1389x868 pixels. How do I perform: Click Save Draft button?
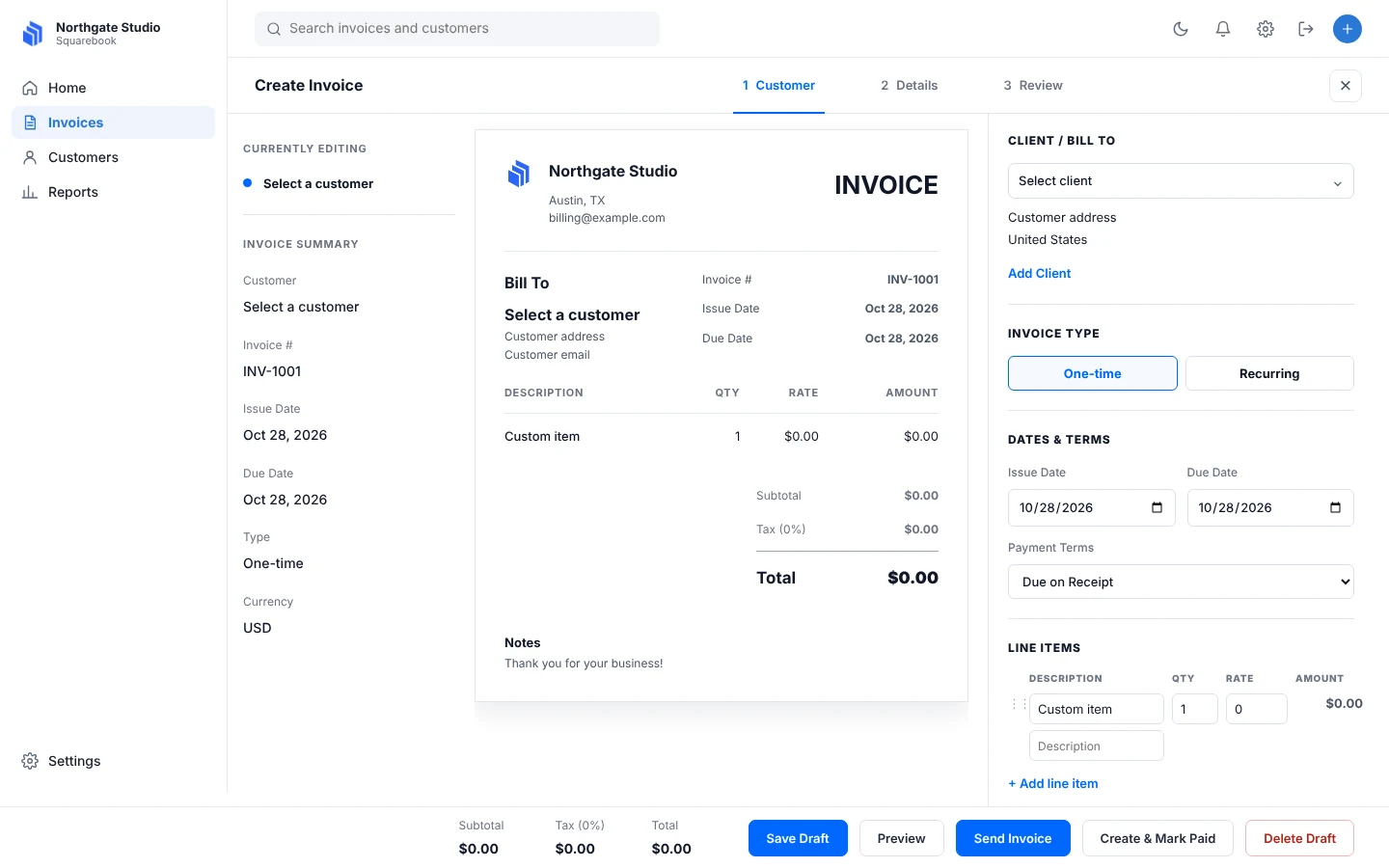(x=798, y=838)
